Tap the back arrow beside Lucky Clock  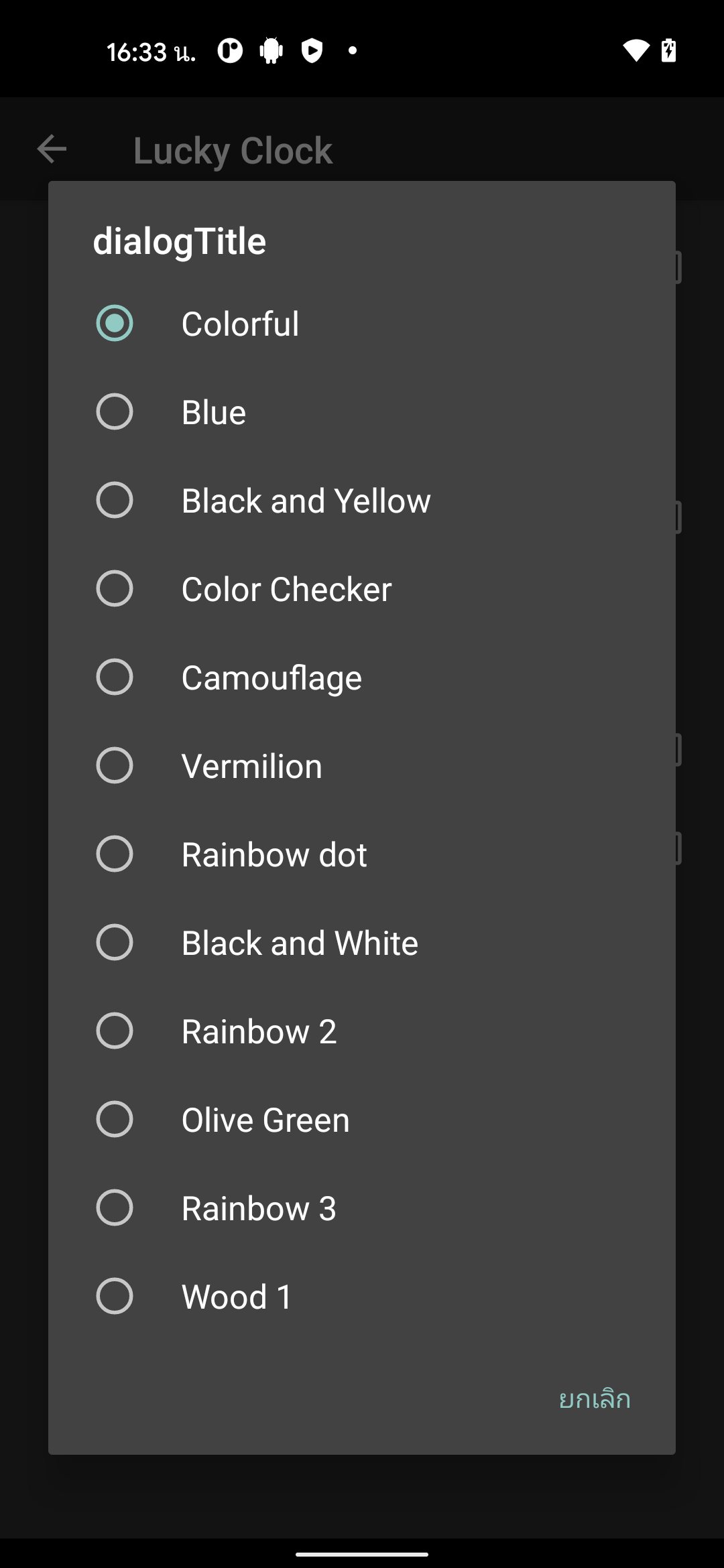click(x=52, y=149)
